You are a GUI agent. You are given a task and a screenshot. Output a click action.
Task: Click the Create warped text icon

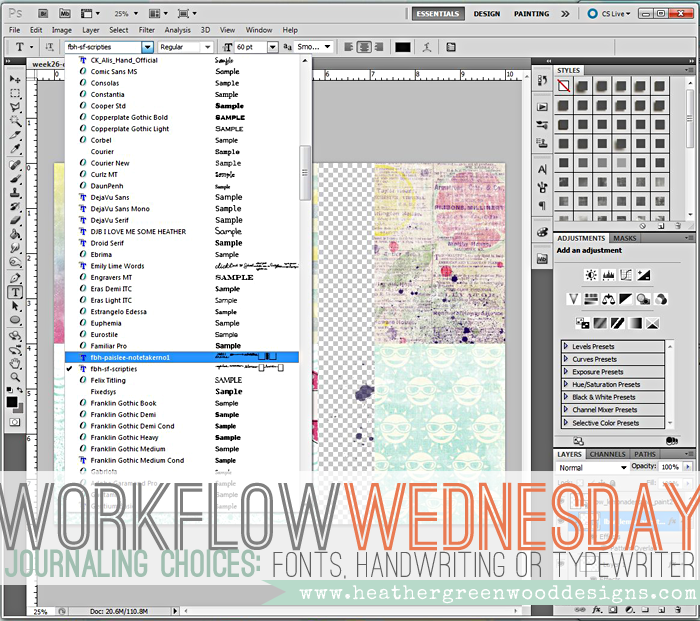427,47
